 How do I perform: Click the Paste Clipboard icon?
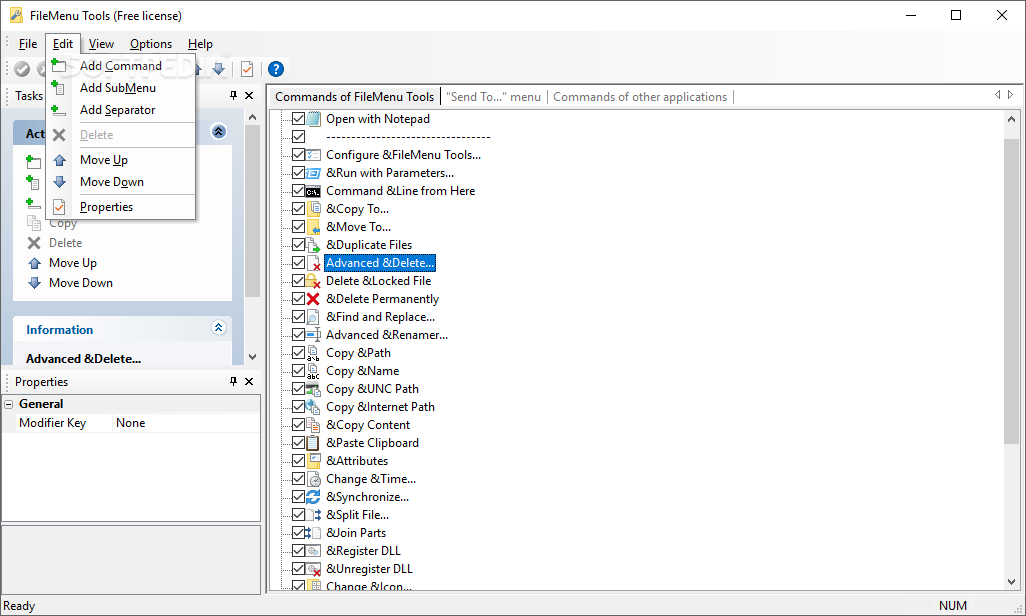(313, 443)
